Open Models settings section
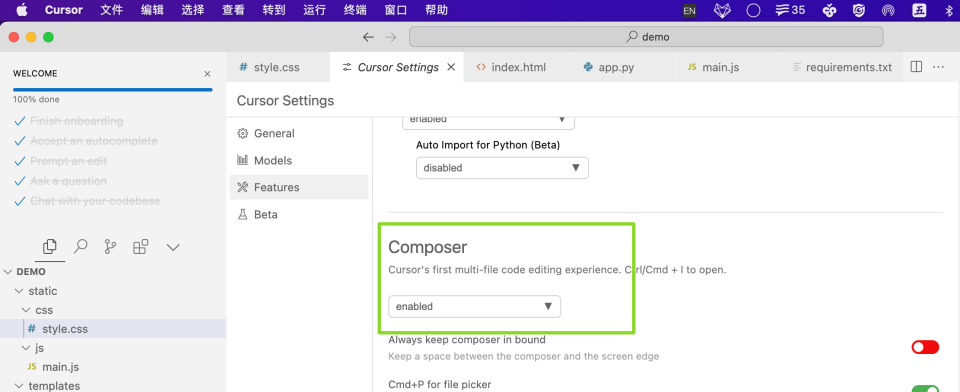This screenshot has height=392, width=960. point(299,160)
